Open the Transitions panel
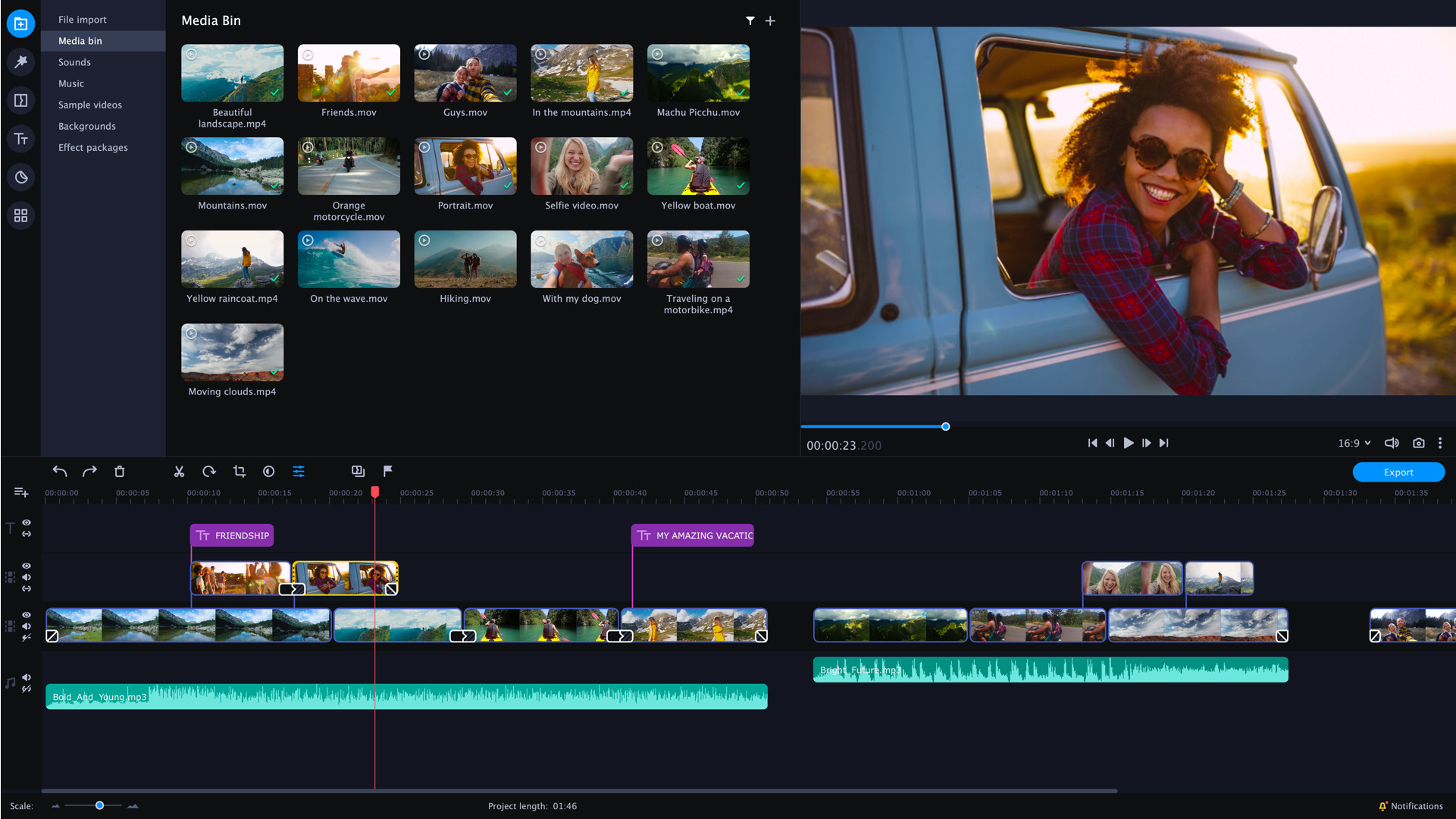 [21, 100]
